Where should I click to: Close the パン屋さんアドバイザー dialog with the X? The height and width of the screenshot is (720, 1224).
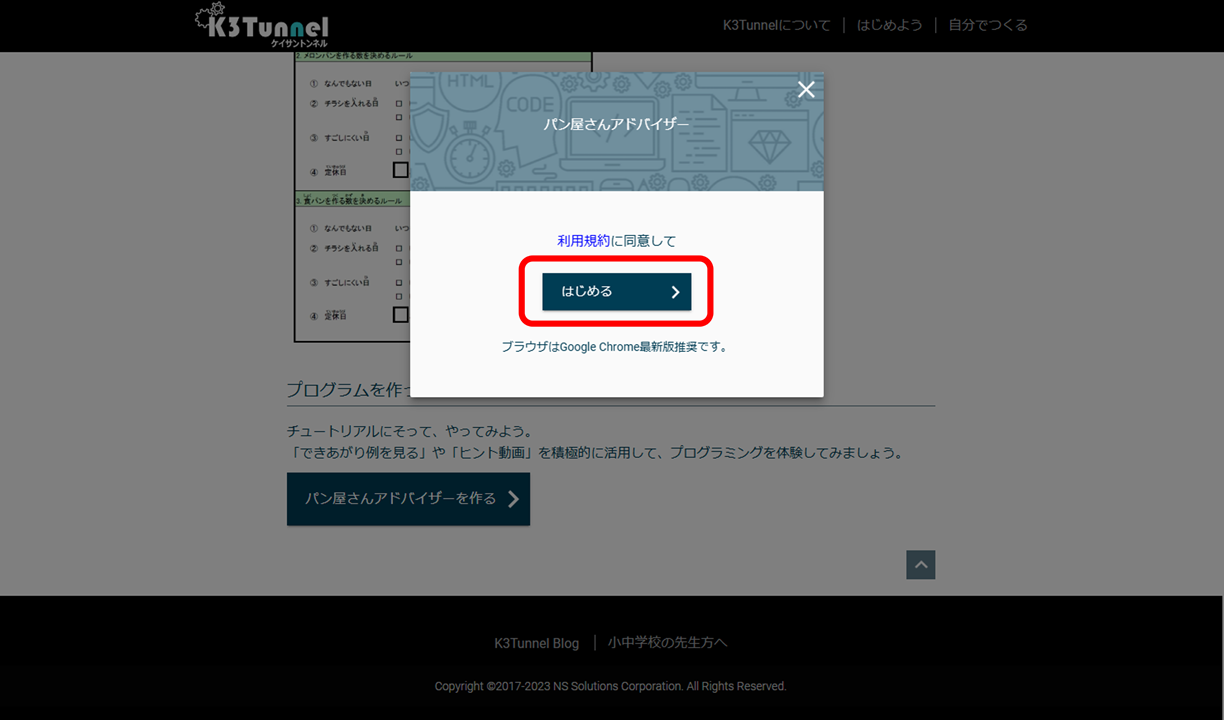pyautogui.click(x=806, y=90)
